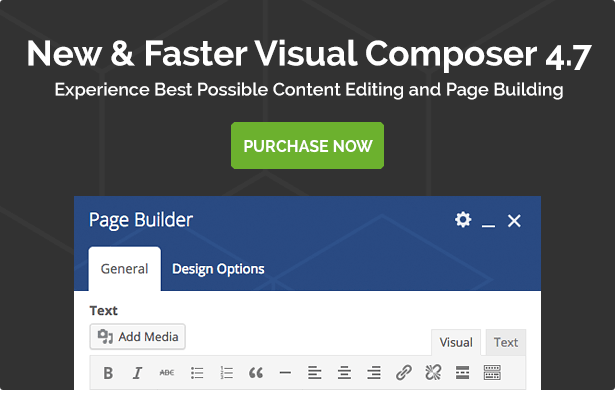This screenshot has width=615, height=400.
Task: Switch editor to Text mode tab
Action: (x=506, y=342)
